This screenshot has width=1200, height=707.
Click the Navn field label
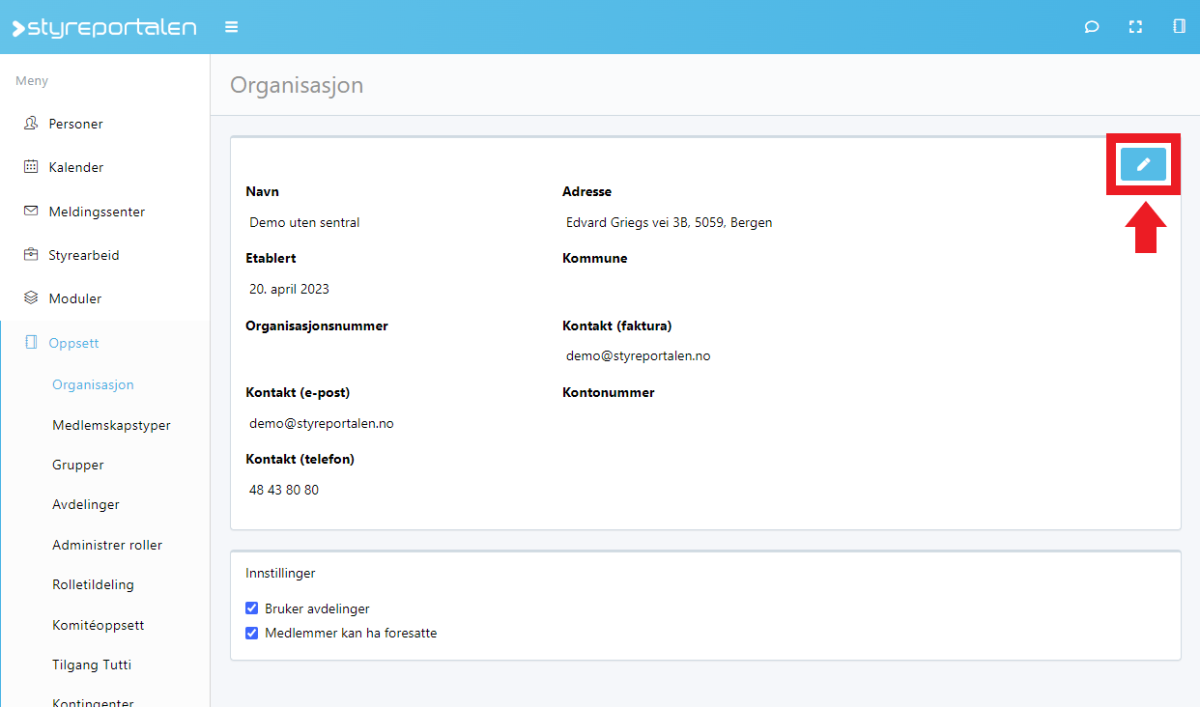pyautogui.click(x=262, y=192)
